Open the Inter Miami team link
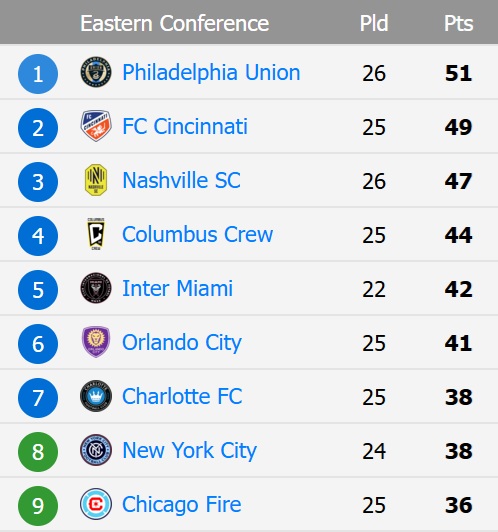Viewport: 498px width, 532px height. [x=177, y=288]
